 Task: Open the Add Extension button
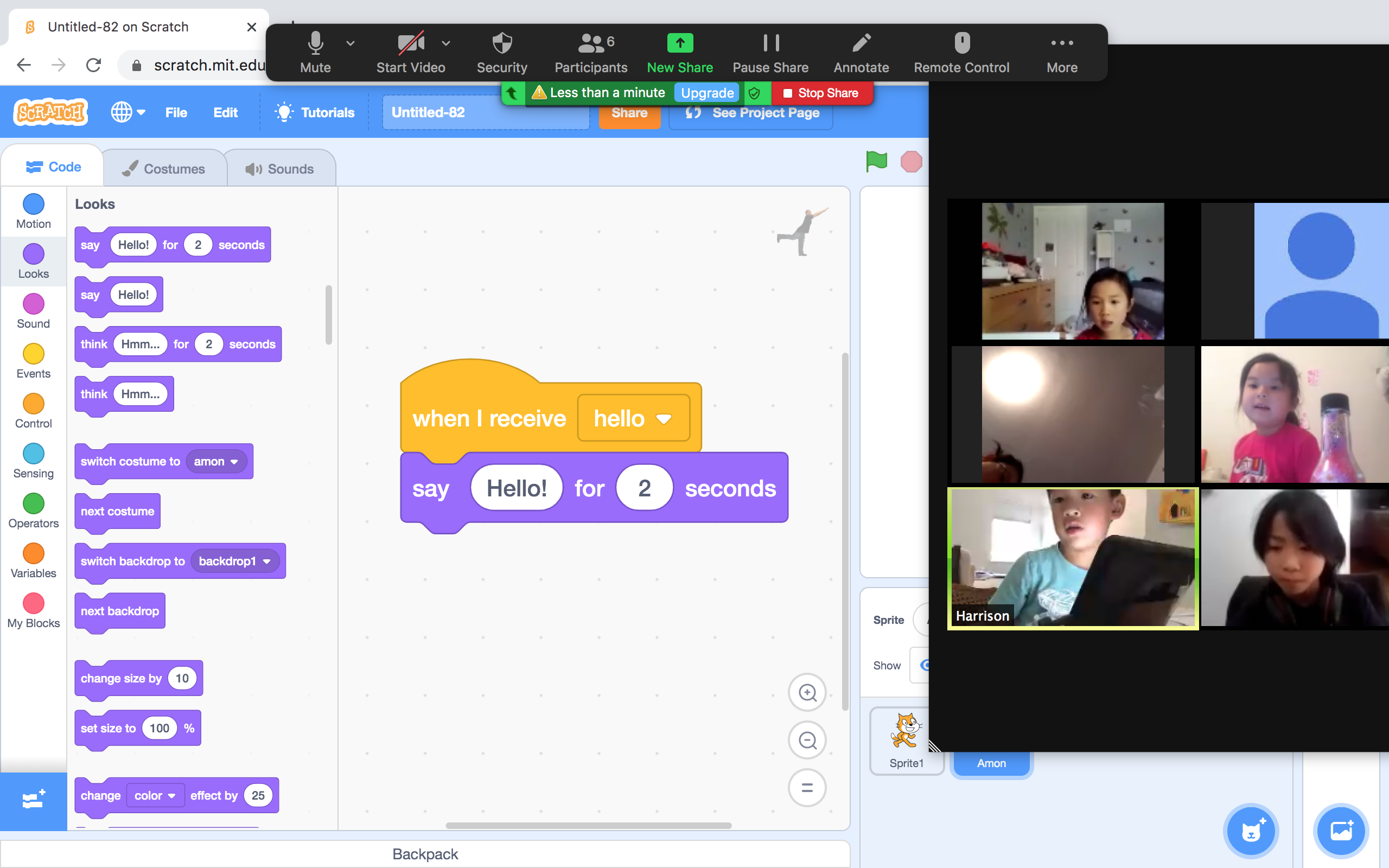pyautogui.click(x=33, y=800)
